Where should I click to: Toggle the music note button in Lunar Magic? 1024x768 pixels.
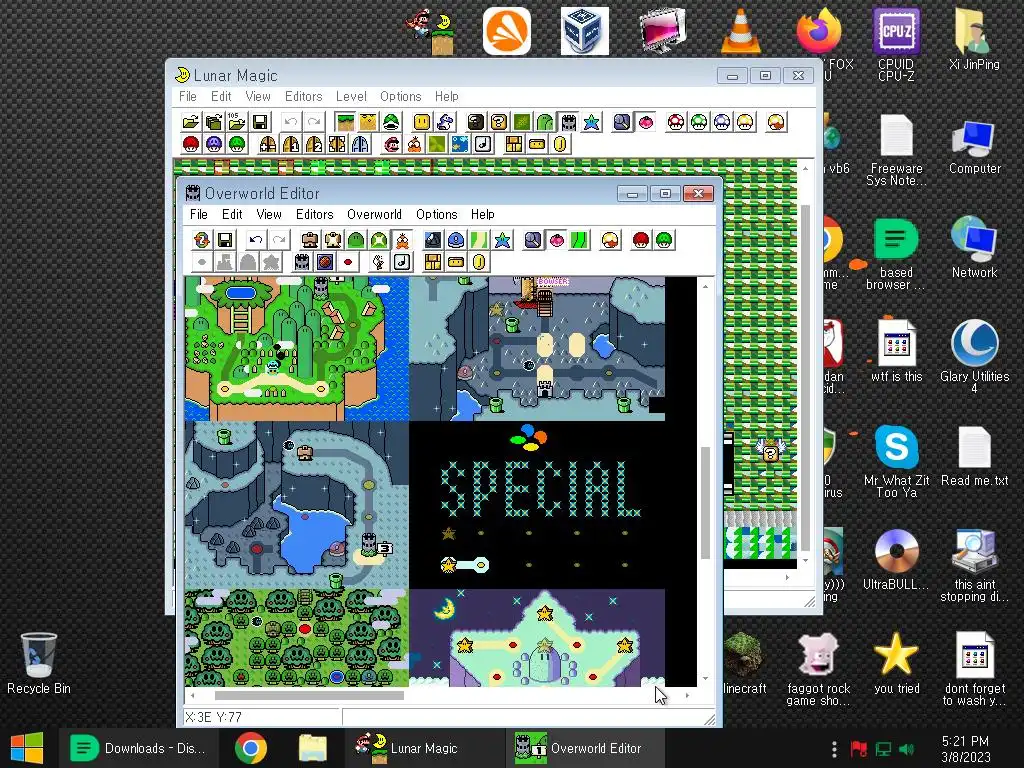click(x=483, y=144)
